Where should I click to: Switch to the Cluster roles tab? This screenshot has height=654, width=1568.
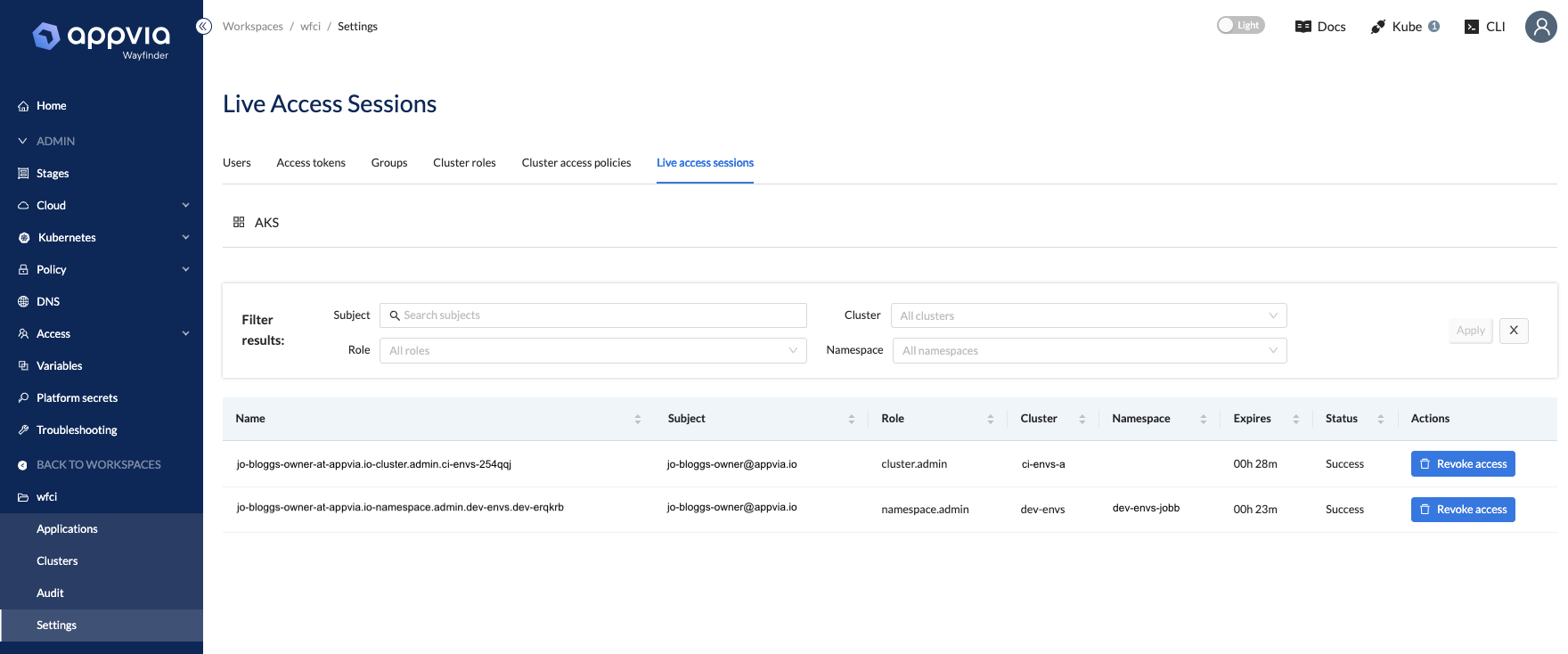[x=464, y=163]
